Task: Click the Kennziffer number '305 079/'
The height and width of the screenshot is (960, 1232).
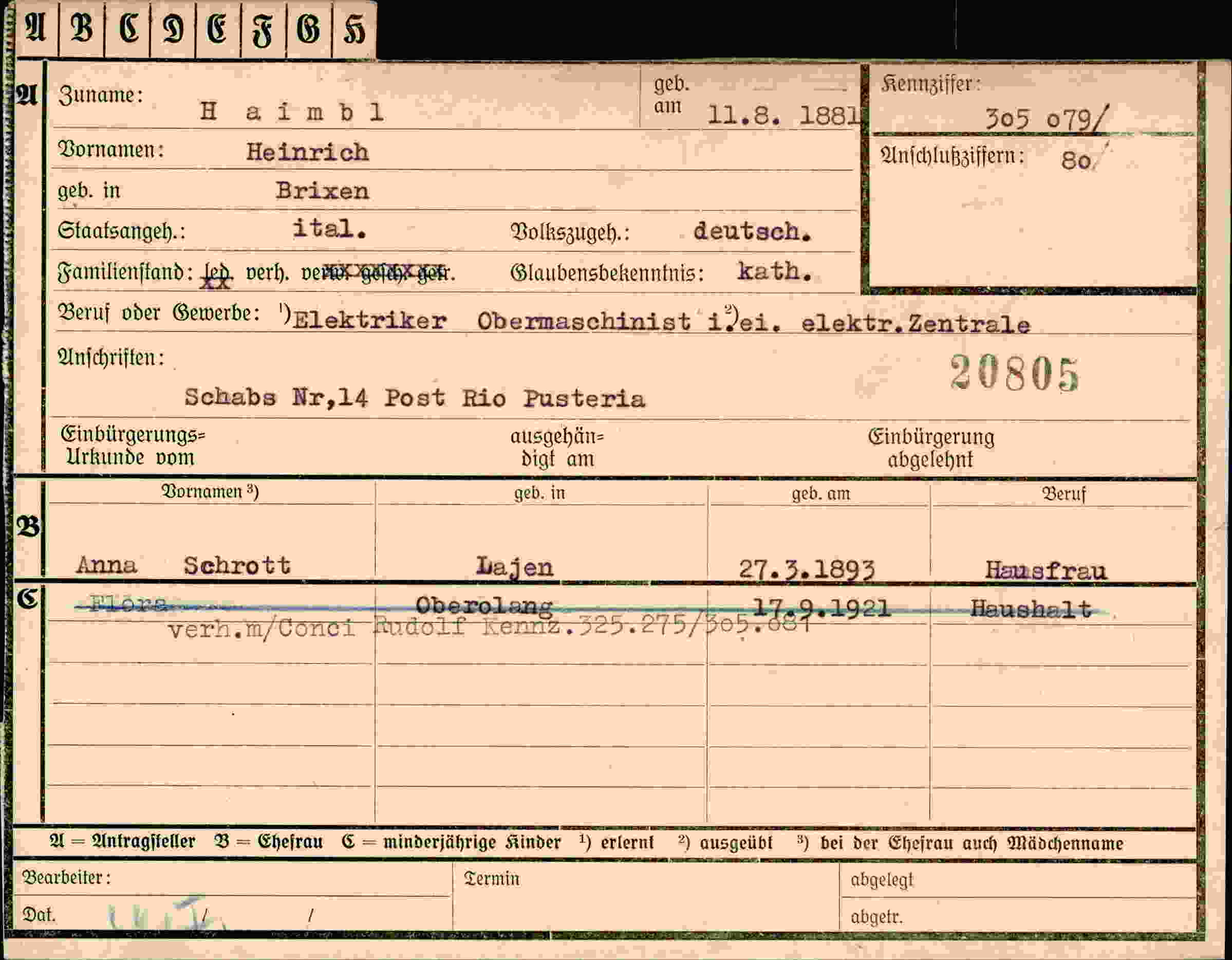Action: [1047, 119]
